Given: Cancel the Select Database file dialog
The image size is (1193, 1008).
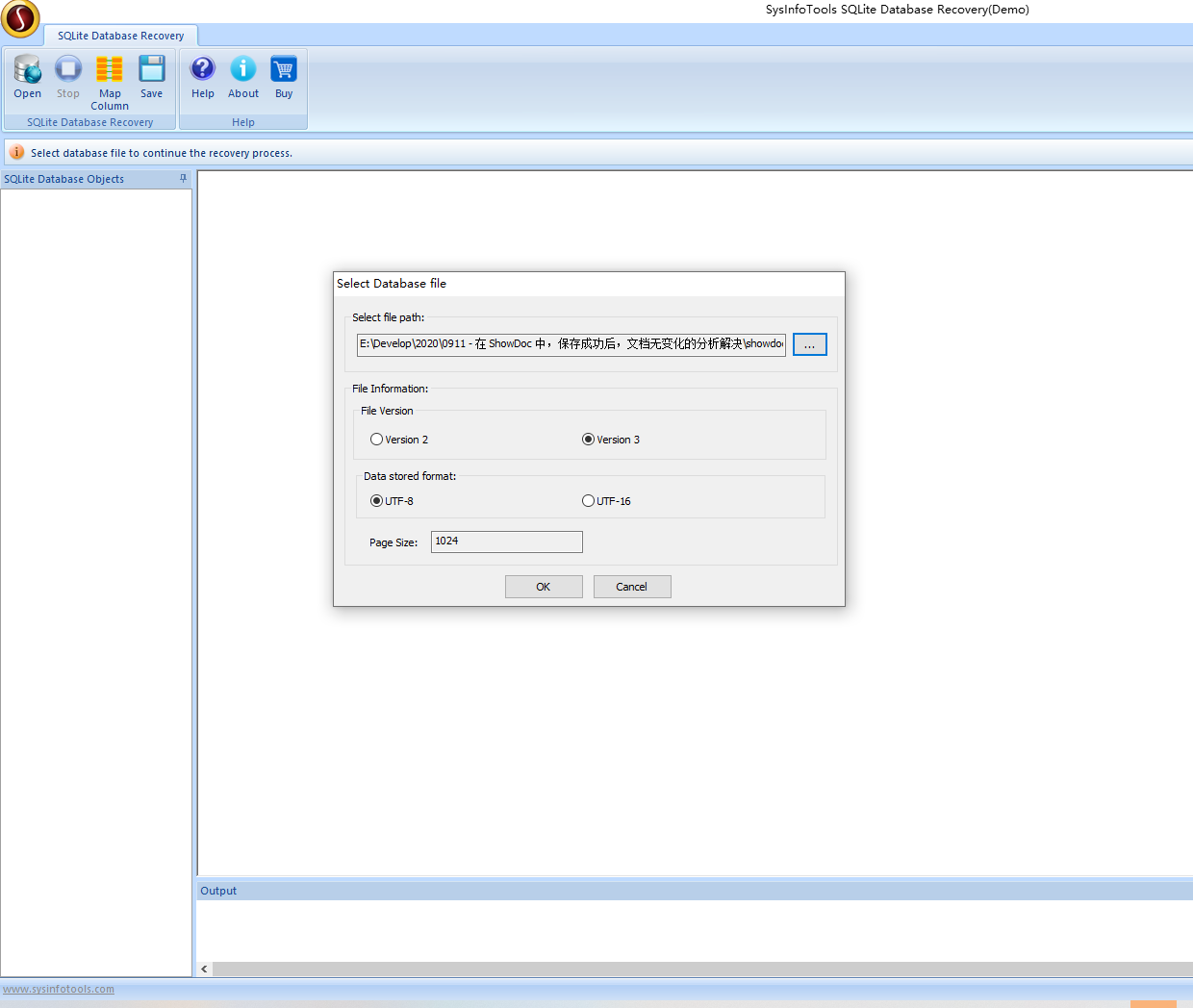Looking at the screenshot, I should click(x=632, y=587).
